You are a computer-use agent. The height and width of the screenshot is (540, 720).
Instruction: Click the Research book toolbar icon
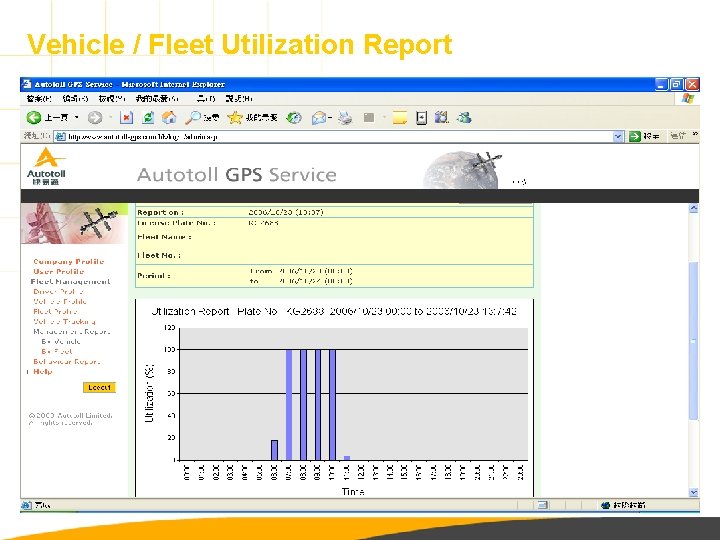tap(441, 118)
